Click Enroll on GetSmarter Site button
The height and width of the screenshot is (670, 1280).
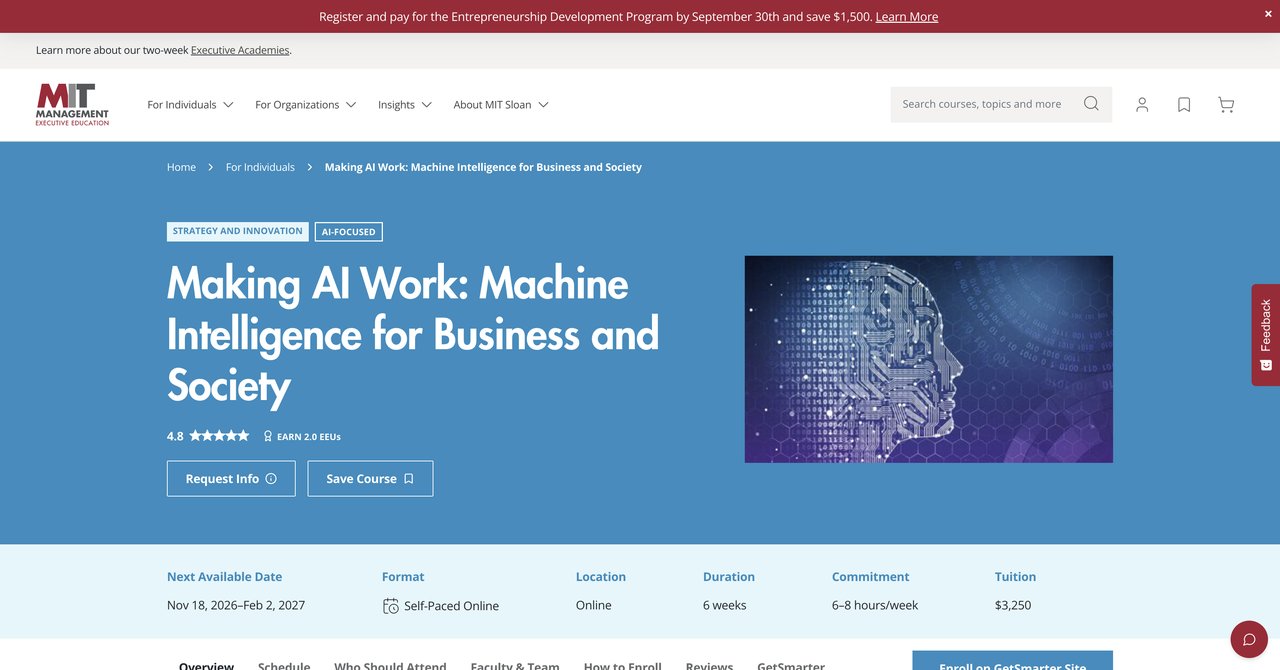click(1012, 661)
